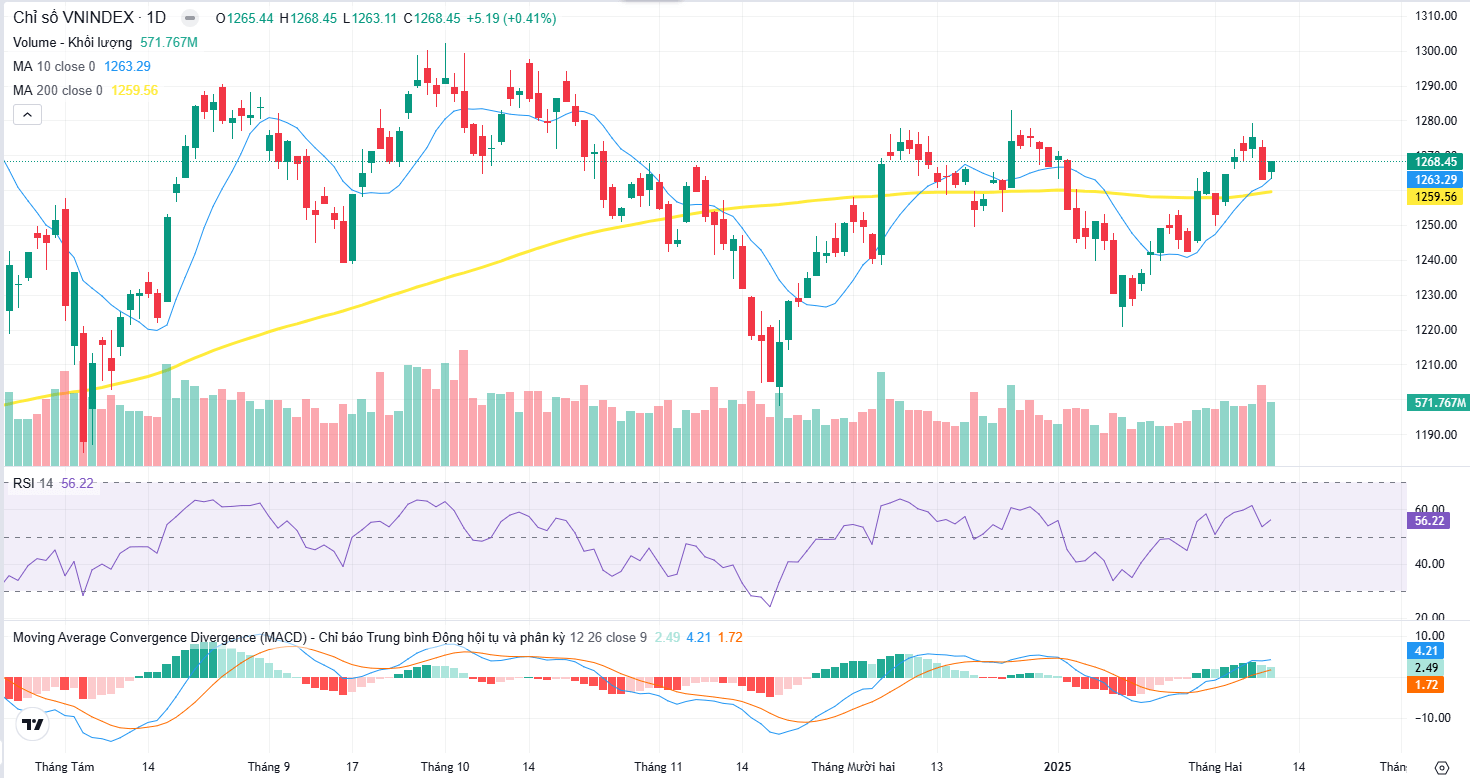Click the blue 1263.29 MA price label
The image size is (1470, 778).
[1435, 179]
